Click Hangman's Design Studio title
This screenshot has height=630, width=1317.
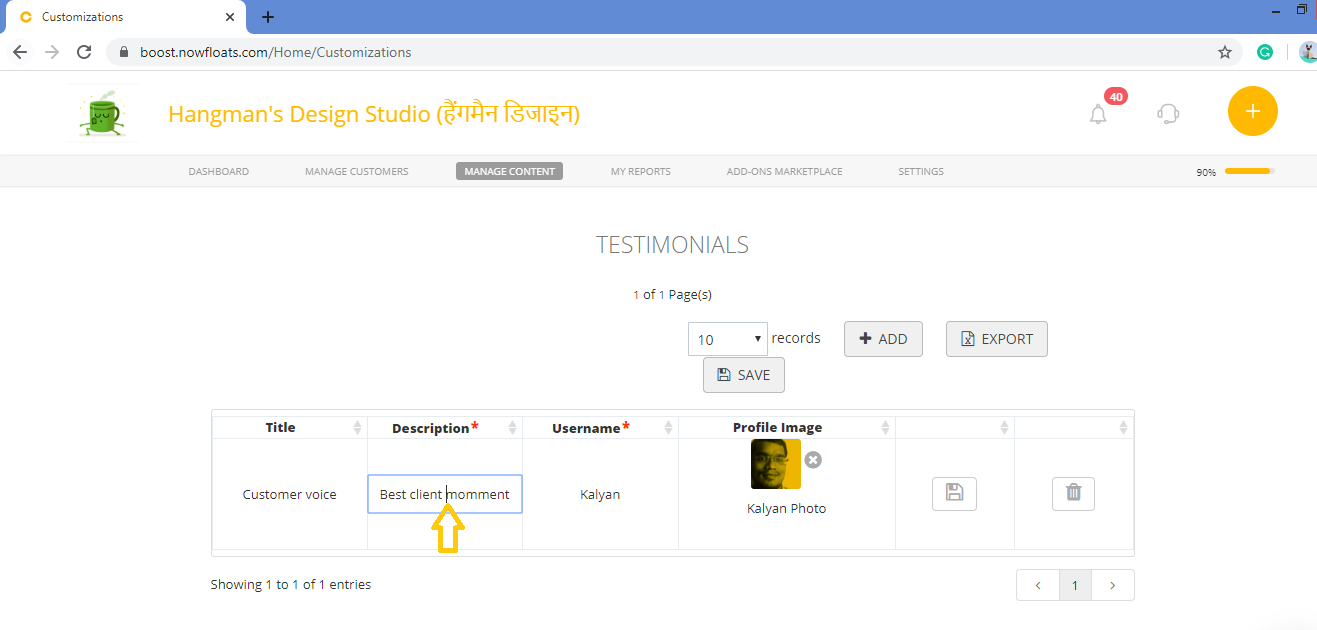pyautogui.click(x=374, y=113)
